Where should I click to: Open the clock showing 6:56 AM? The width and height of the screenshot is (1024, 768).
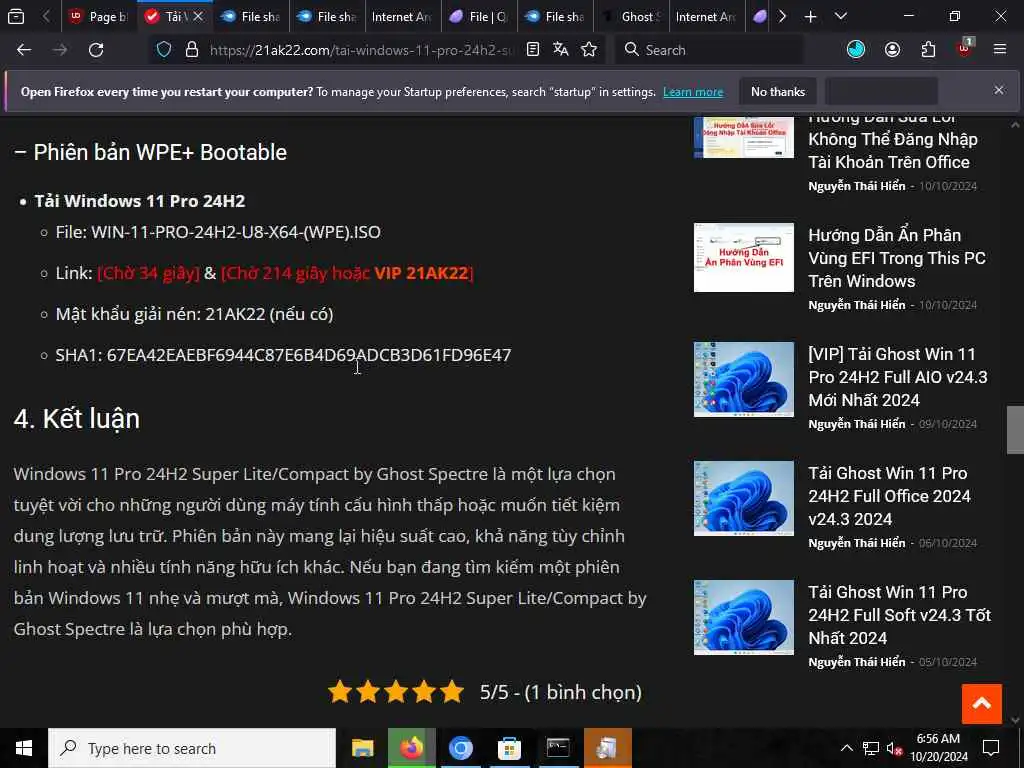pyautogui.click(x=938, y=748)
